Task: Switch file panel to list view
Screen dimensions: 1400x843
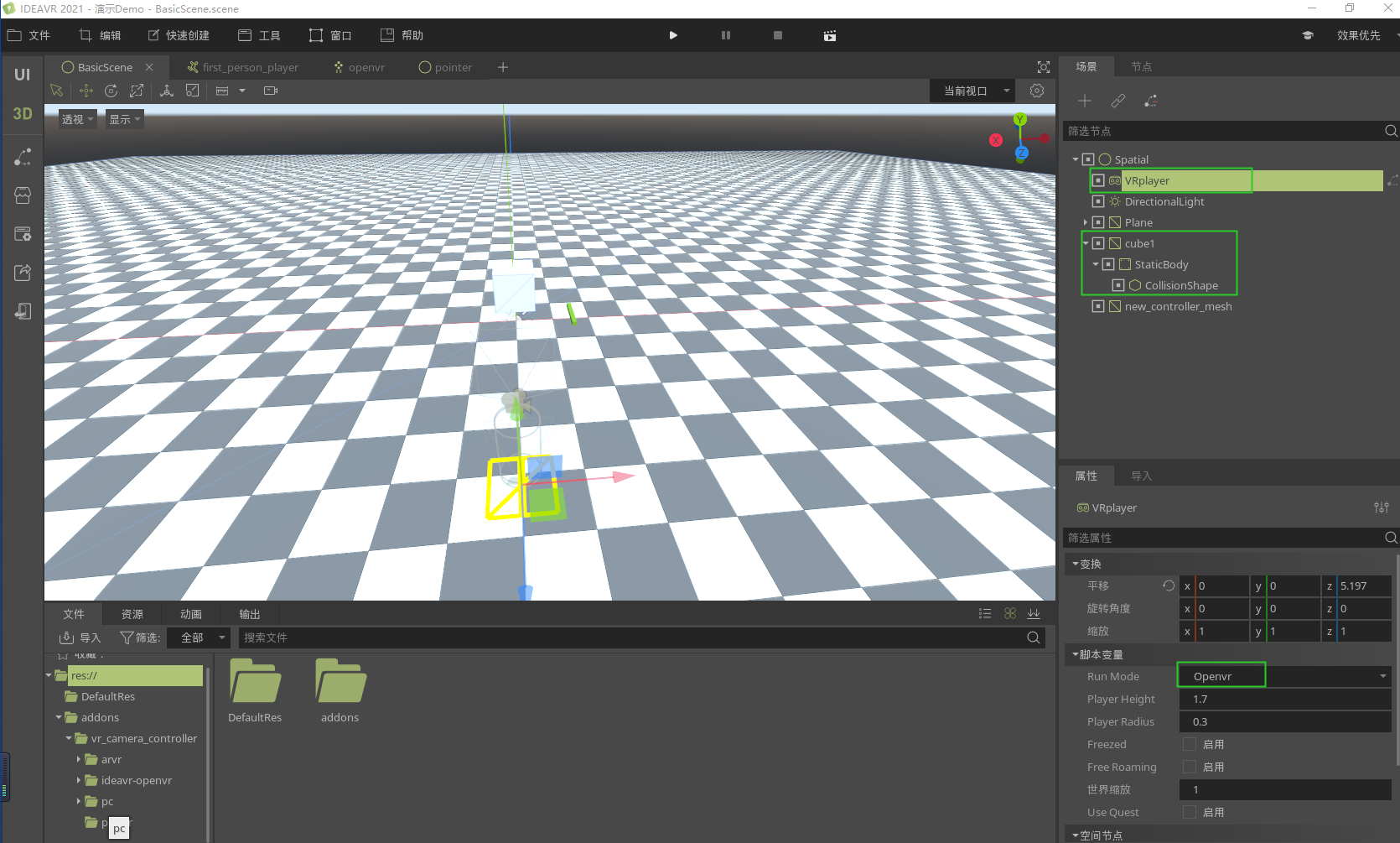Action: [985, 614]
